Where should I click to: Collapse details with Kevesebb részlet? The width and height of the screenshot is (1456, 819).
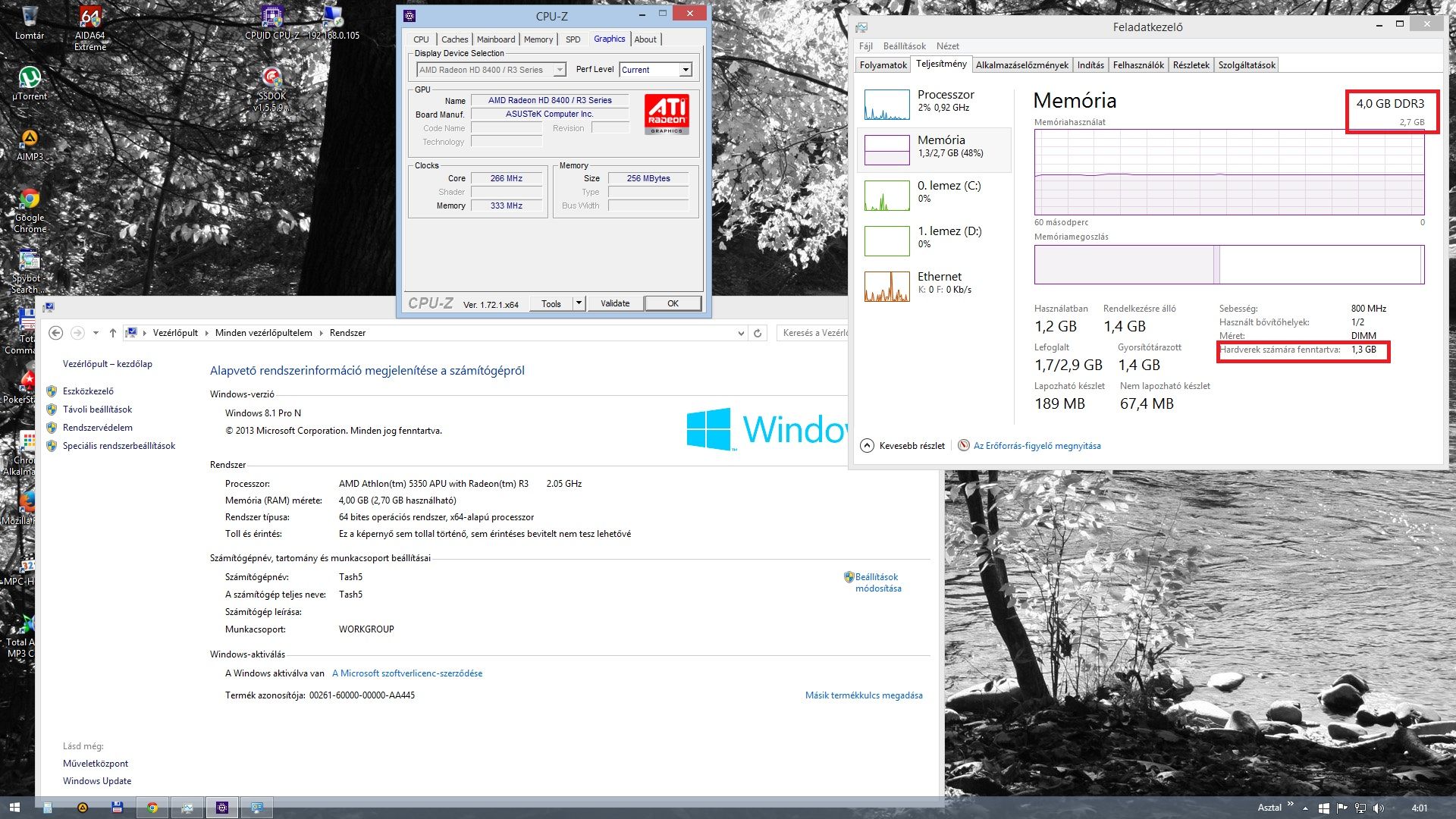[903, 446]
